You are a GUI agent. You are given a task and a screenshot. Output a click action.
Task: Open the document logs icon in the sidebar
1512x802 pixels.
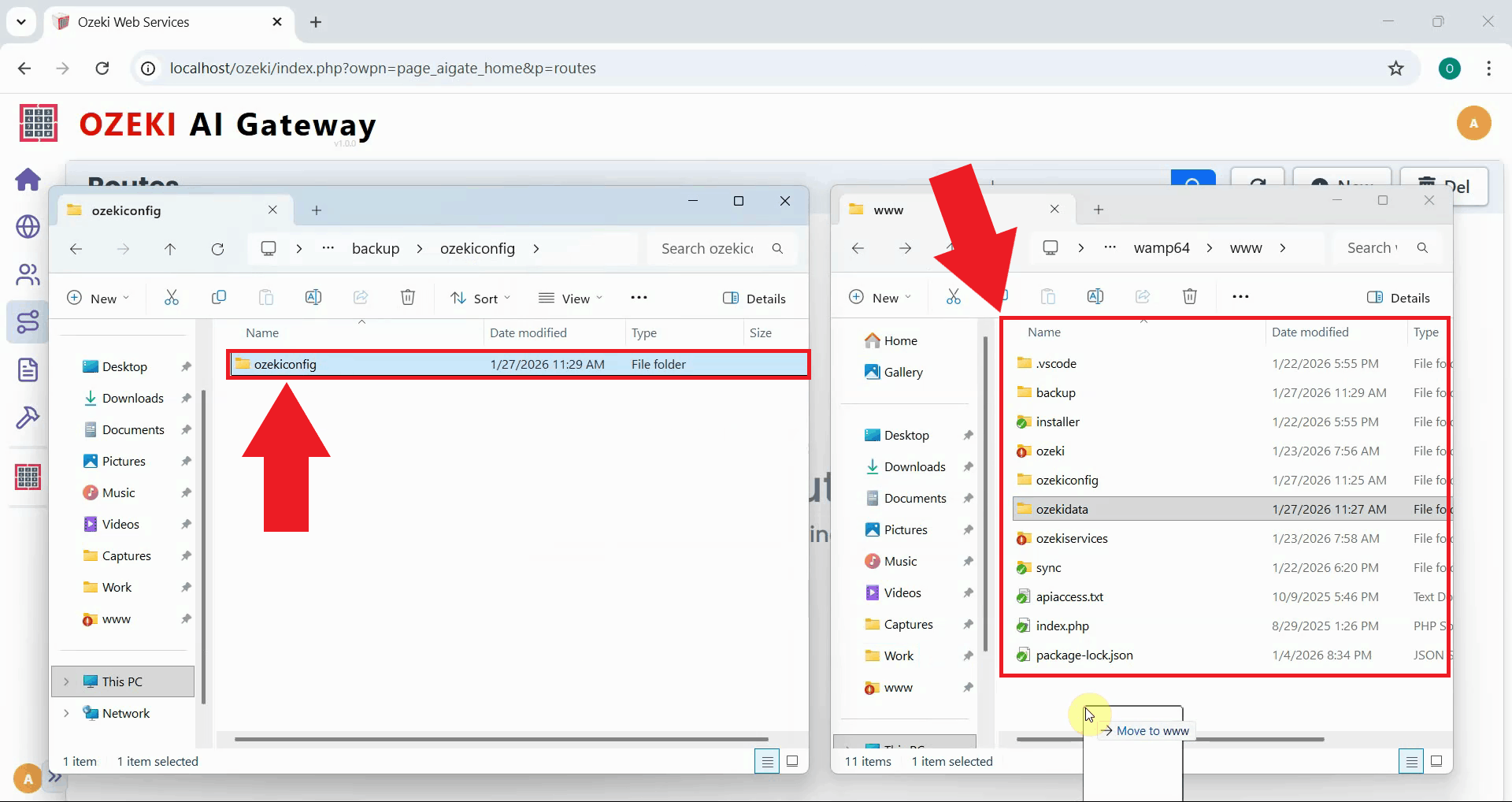[x=28, y=369]
